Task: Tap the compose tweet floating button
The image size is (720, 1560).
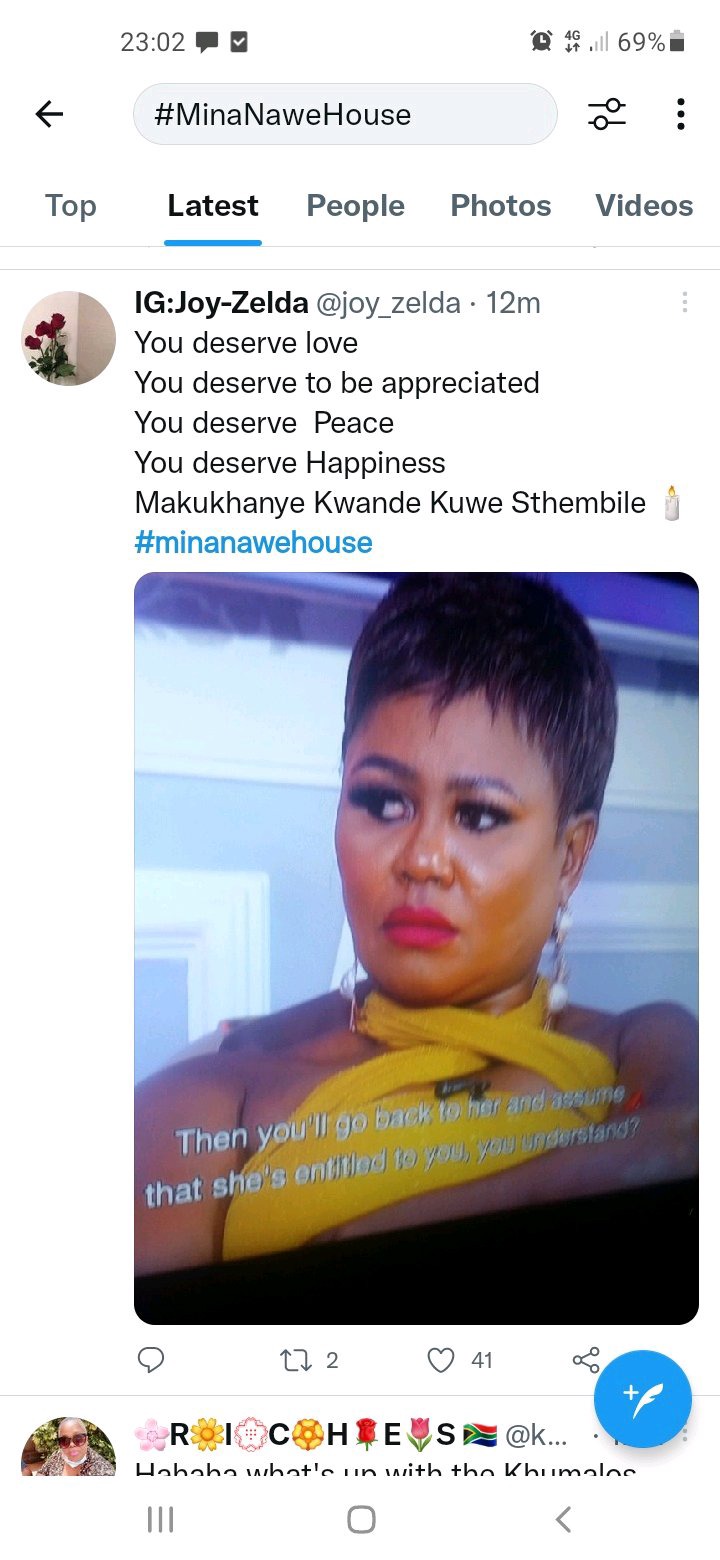Action: point(643,1398)
